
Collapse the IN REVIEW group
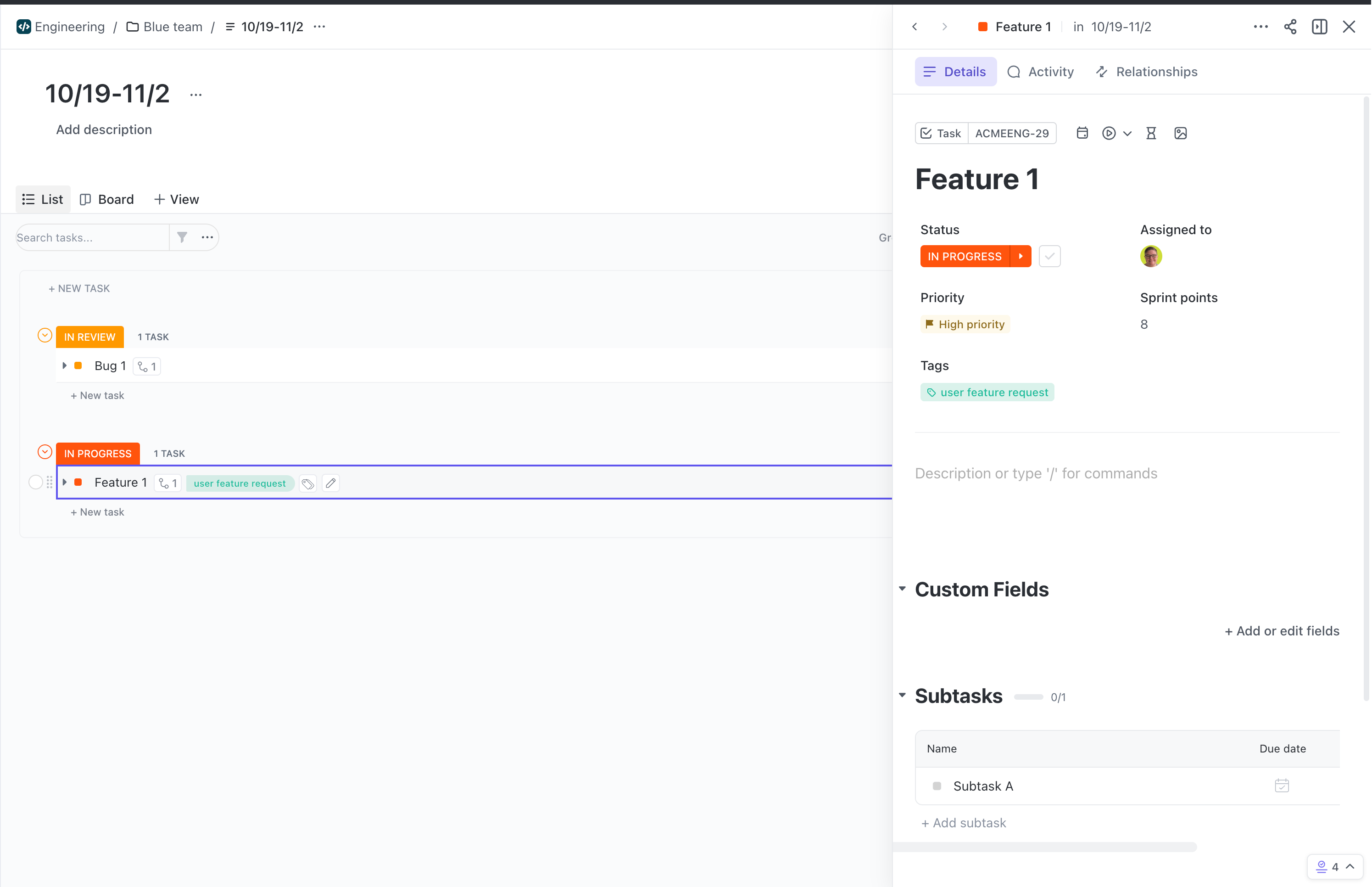tap(45, 335)
